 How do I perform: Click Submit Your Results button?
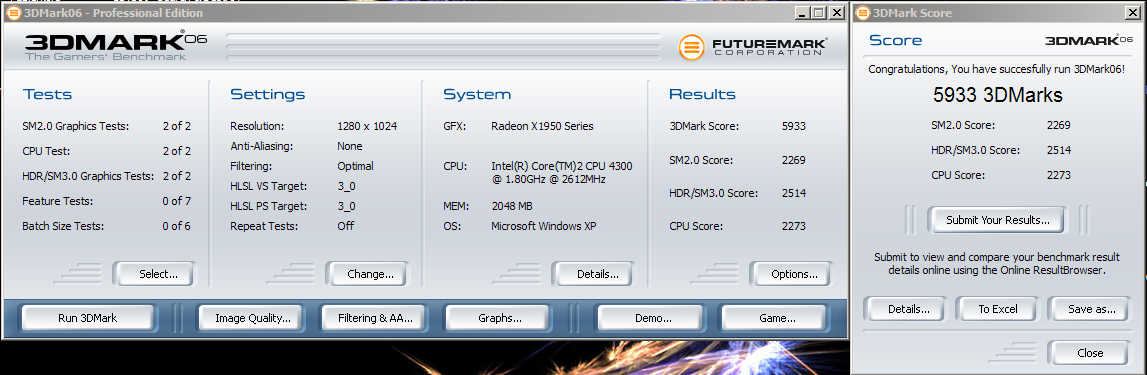pos(997,220)
